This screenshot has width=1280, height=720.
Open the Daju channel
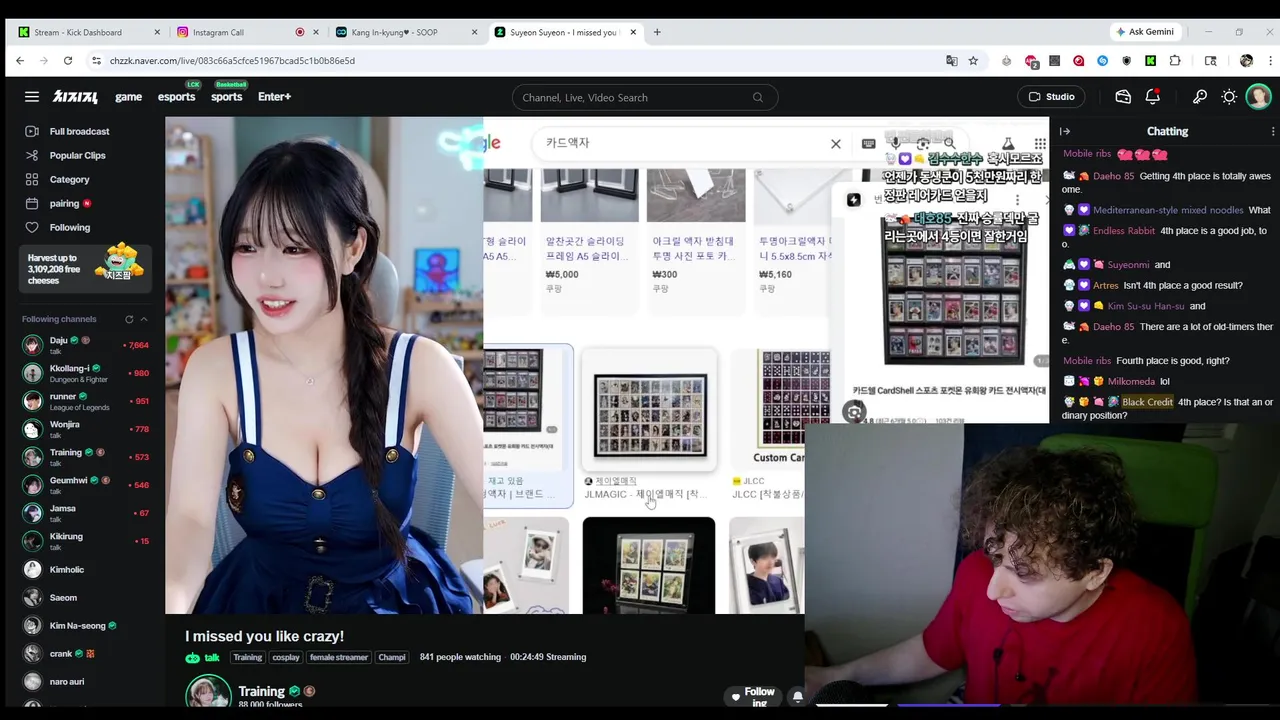click(86, 345)
